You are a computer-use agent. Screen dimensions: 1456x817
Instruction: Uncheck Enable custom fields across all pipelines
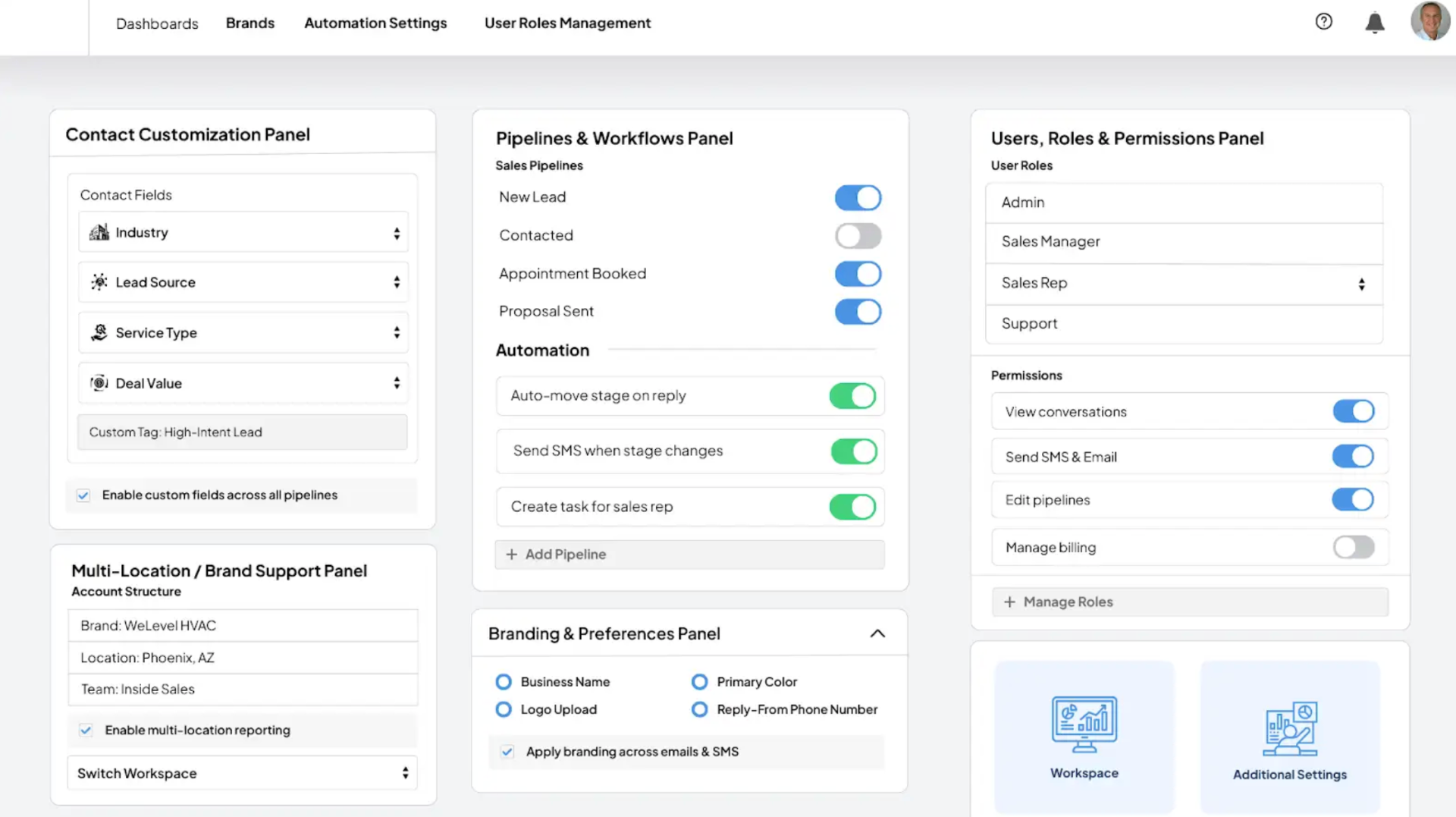point(83,495)
